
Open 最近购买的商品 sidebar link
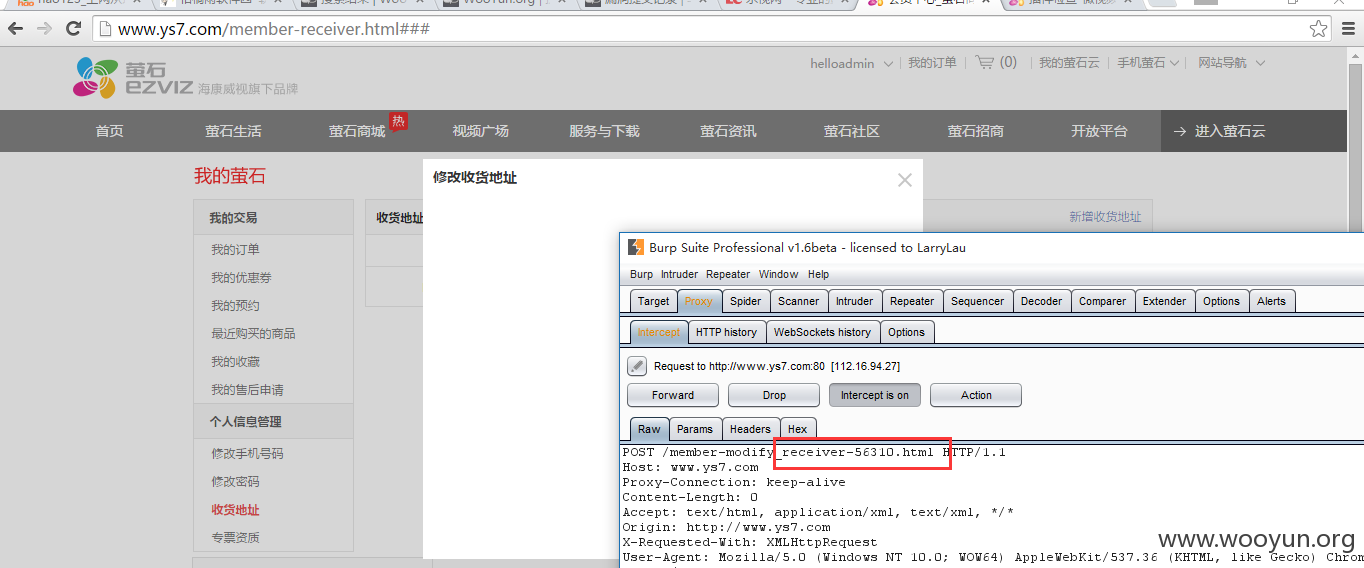[253, 334]
